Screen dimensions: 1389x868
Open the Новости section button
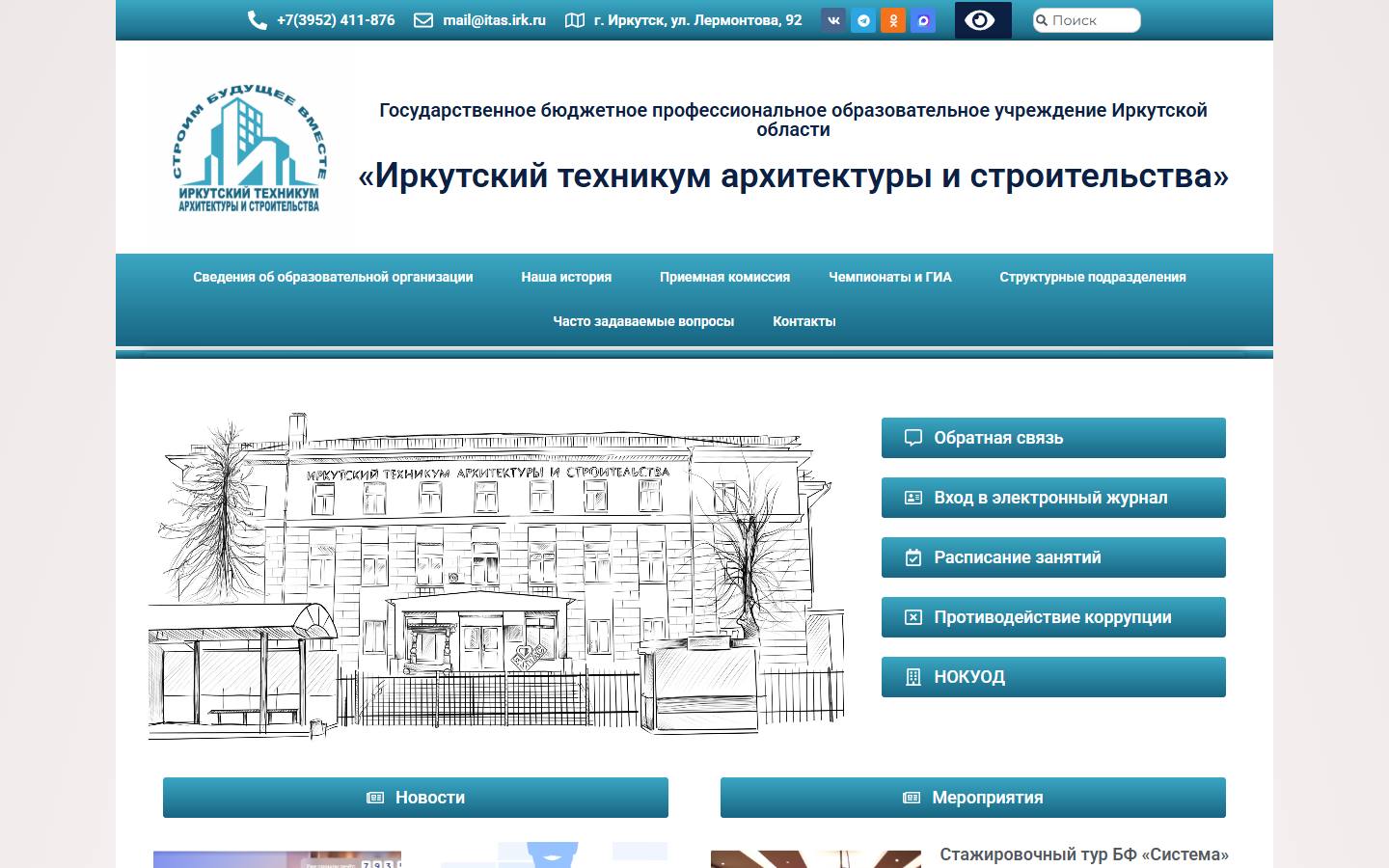pos(416,798)
